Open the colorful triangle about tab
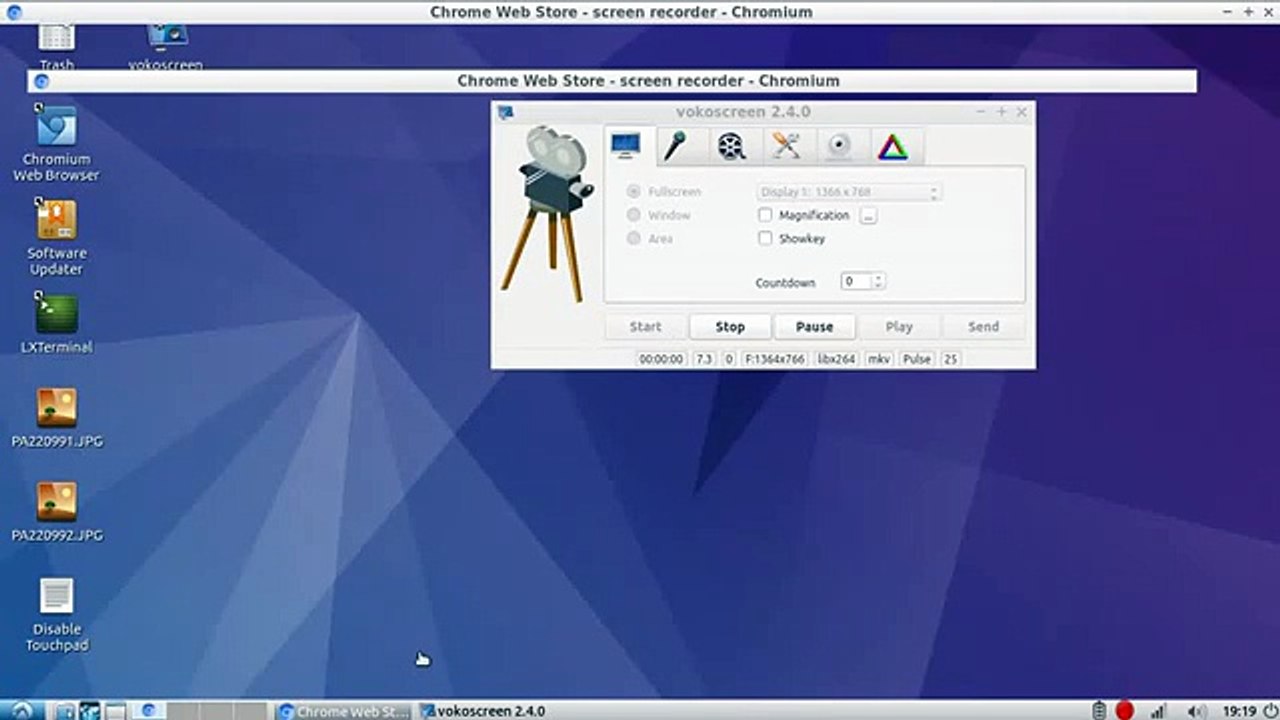 click(x=893, y=147)
